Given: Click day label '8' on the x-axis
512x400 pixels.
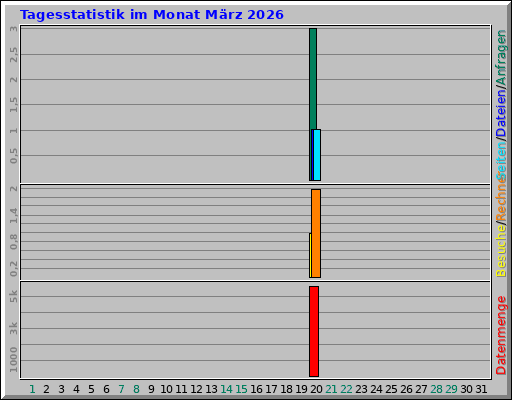Looking at the screenshot, I should click(136, 389).
